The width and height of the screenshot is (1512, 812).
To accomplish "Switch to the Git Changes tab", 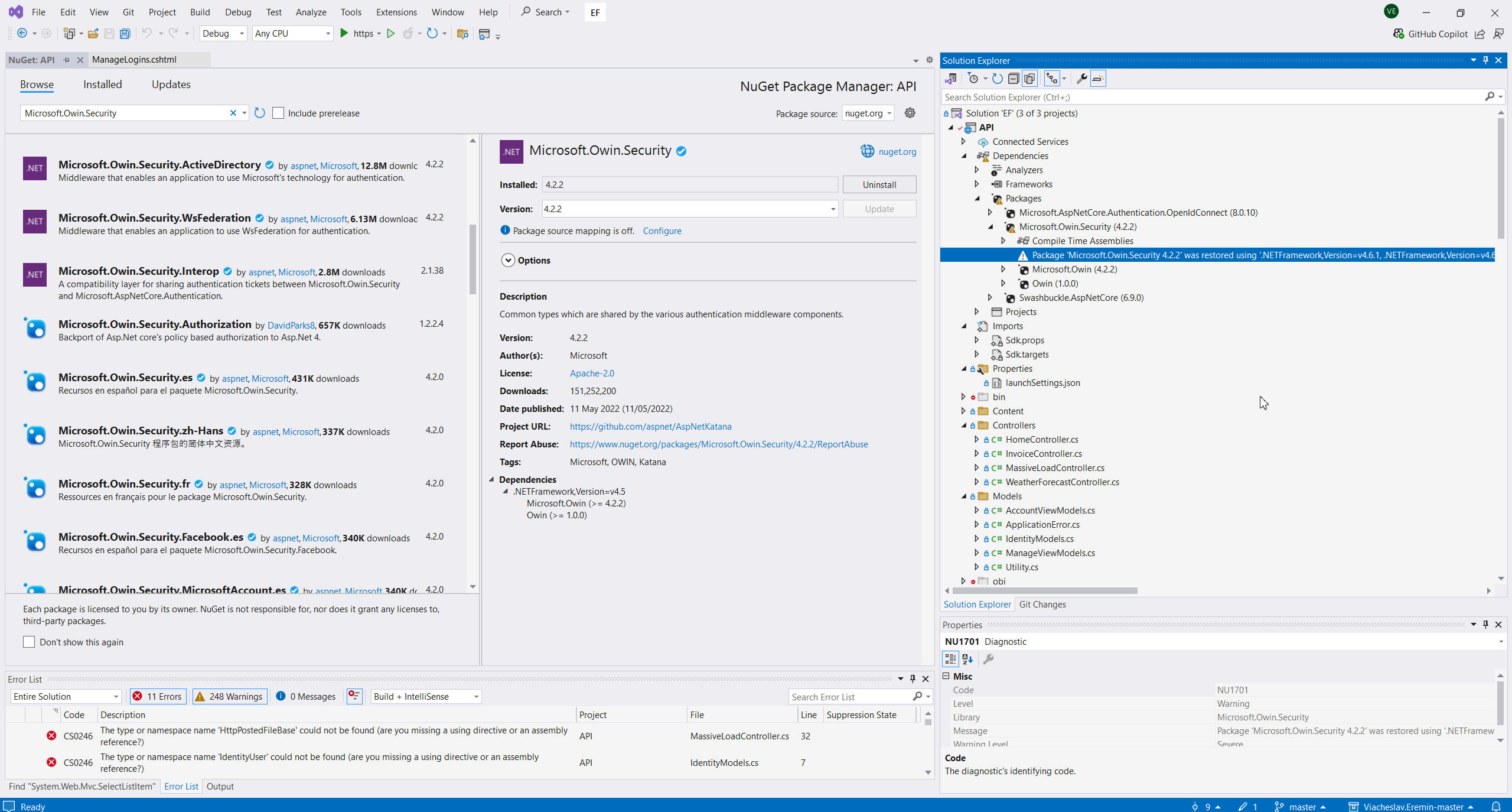I will coord(1042,604).
